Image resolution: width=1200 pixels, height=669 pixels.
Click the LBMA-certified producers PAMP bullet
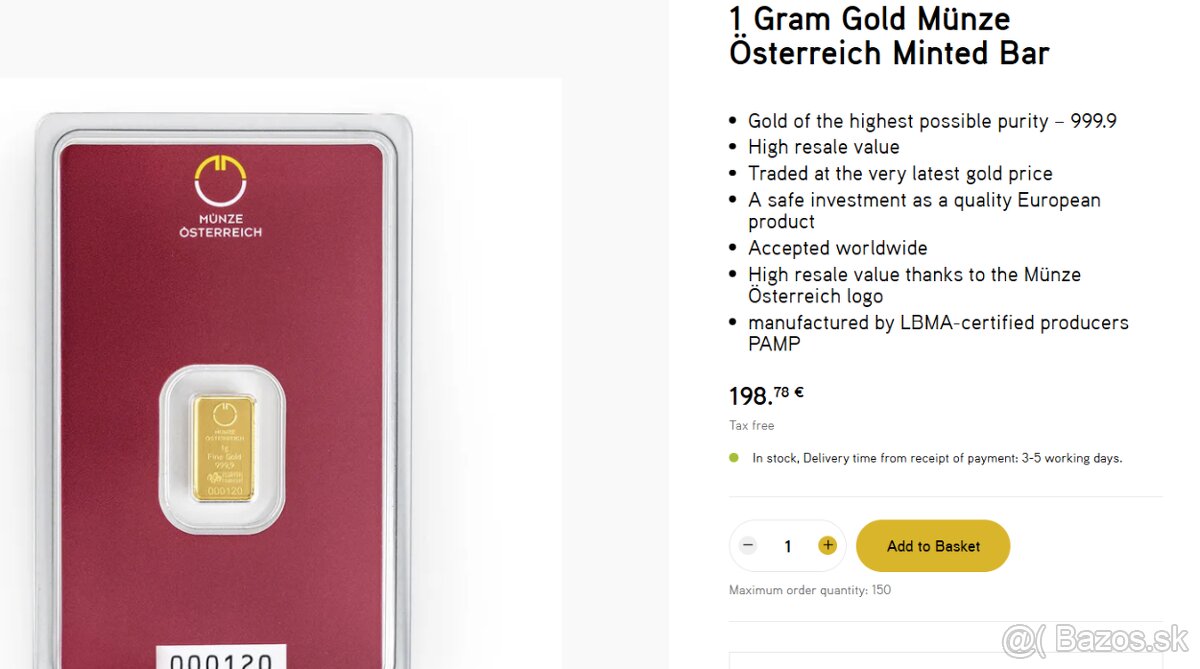[937, 333]
